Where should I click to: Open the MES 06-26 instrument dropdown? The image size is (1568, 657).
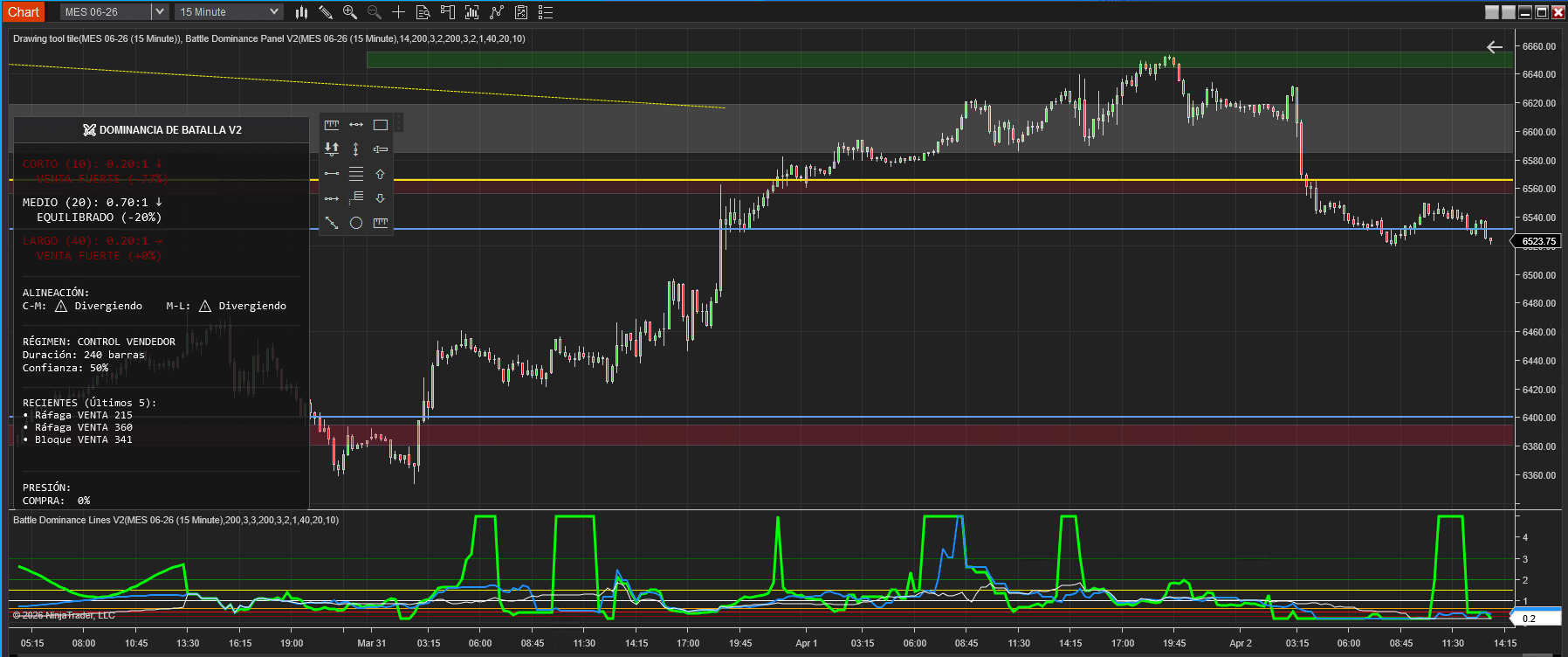click(x=159, y=12)
